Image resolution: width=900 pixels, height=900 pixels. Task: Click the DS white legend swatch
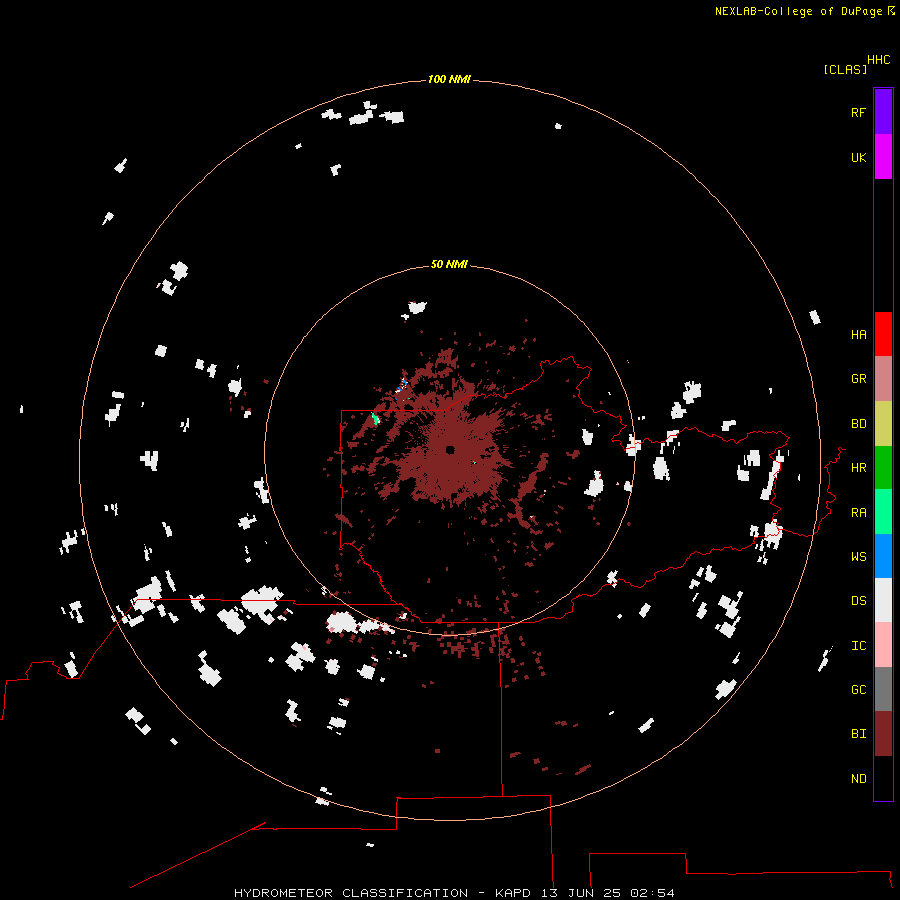point(883,600)
